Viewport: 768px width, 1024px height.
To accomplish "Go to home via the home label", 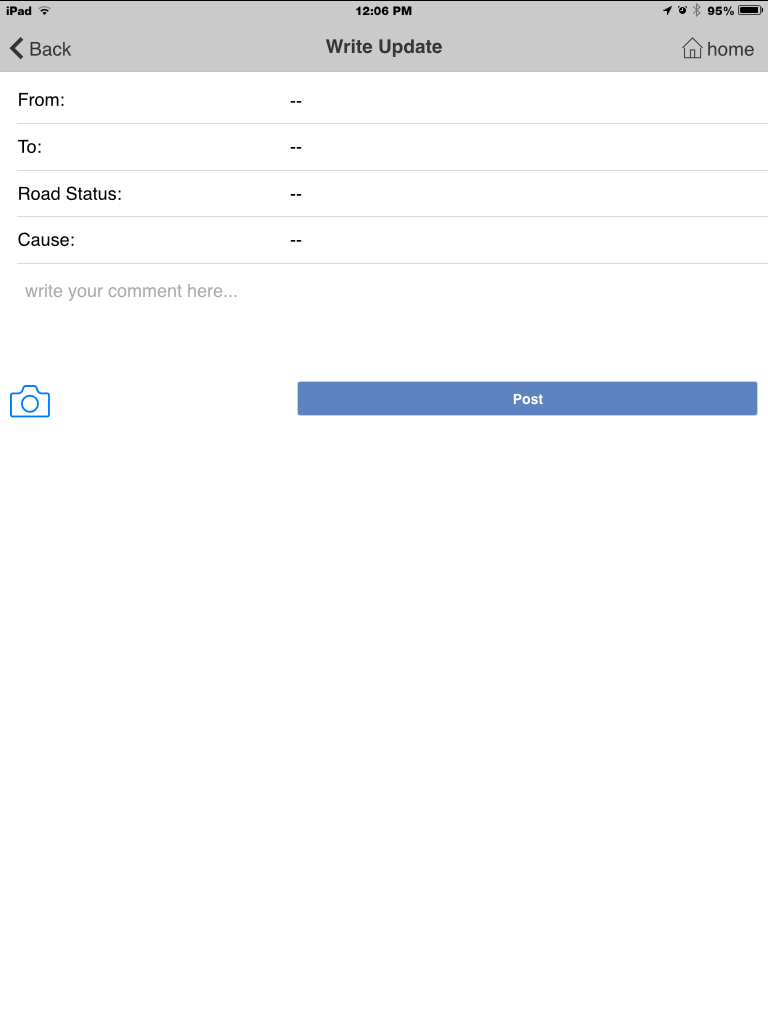I will coord(730,49).
